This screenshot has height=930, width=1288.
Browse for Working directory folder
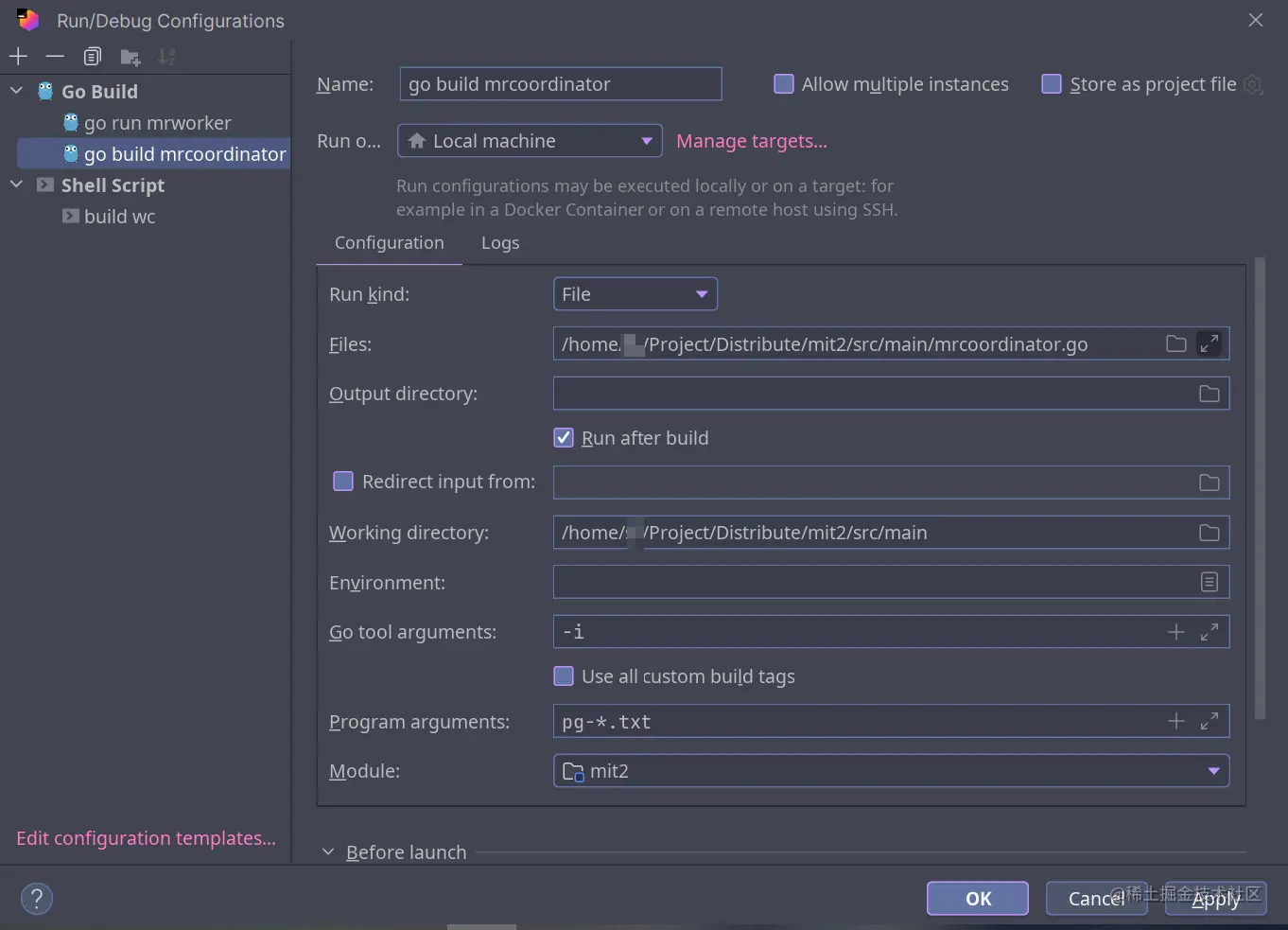1209,533
